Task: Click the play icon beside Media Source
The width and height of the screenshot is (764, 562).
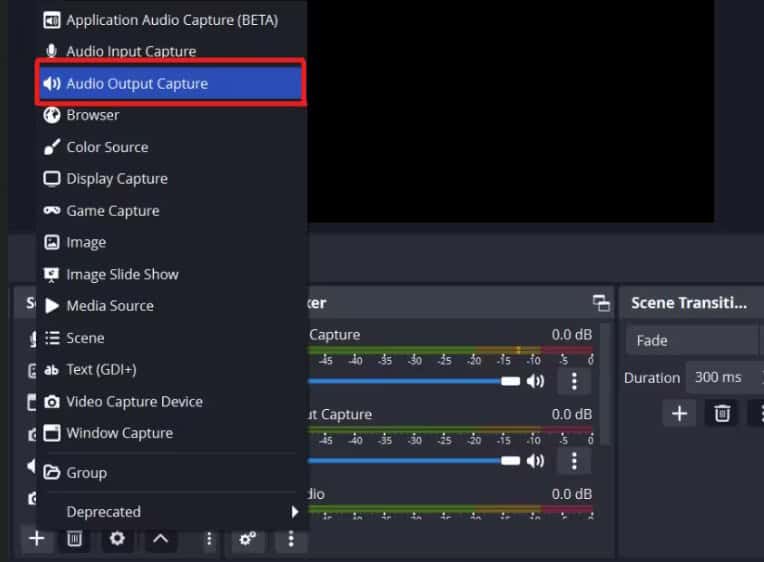Action: (x=52, y=306)
